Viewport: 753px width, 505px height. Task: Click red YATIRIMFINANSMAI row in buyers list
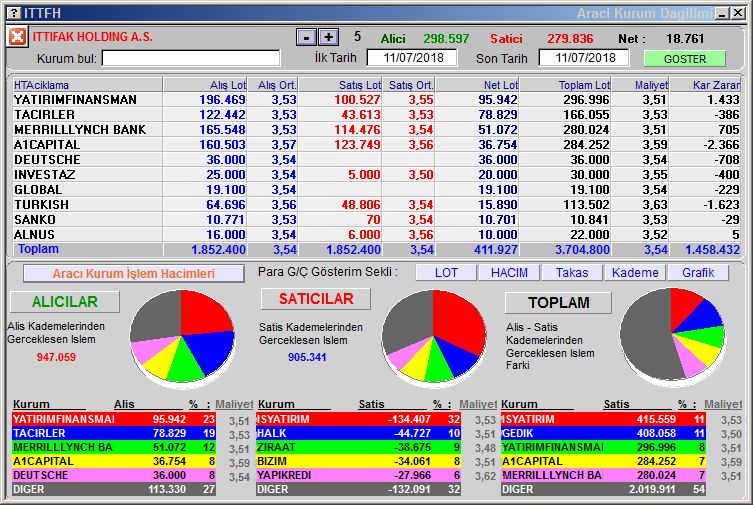(114, 419)
